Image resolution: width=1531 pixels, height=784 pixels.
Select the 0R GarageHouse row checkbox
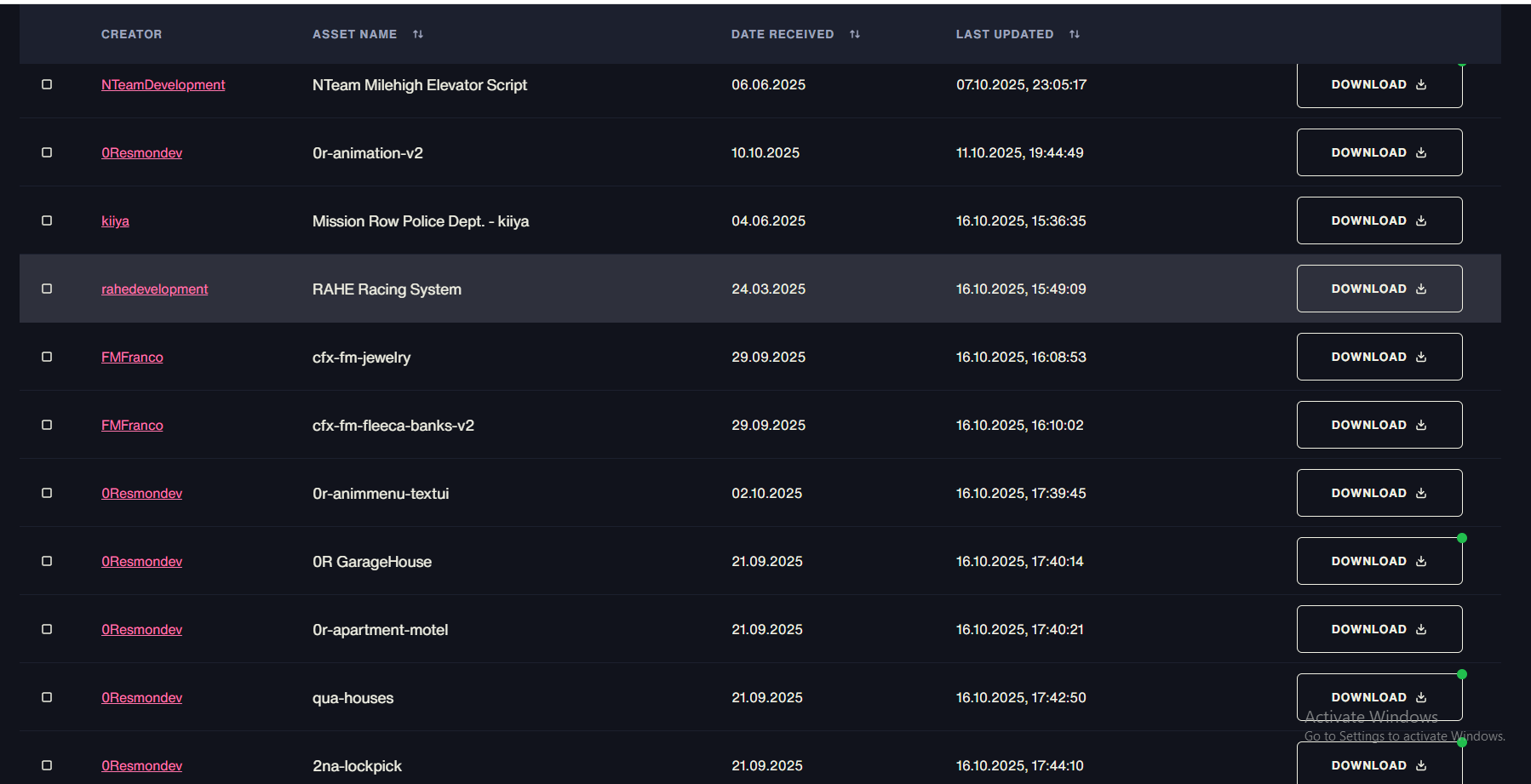point(47,561)
